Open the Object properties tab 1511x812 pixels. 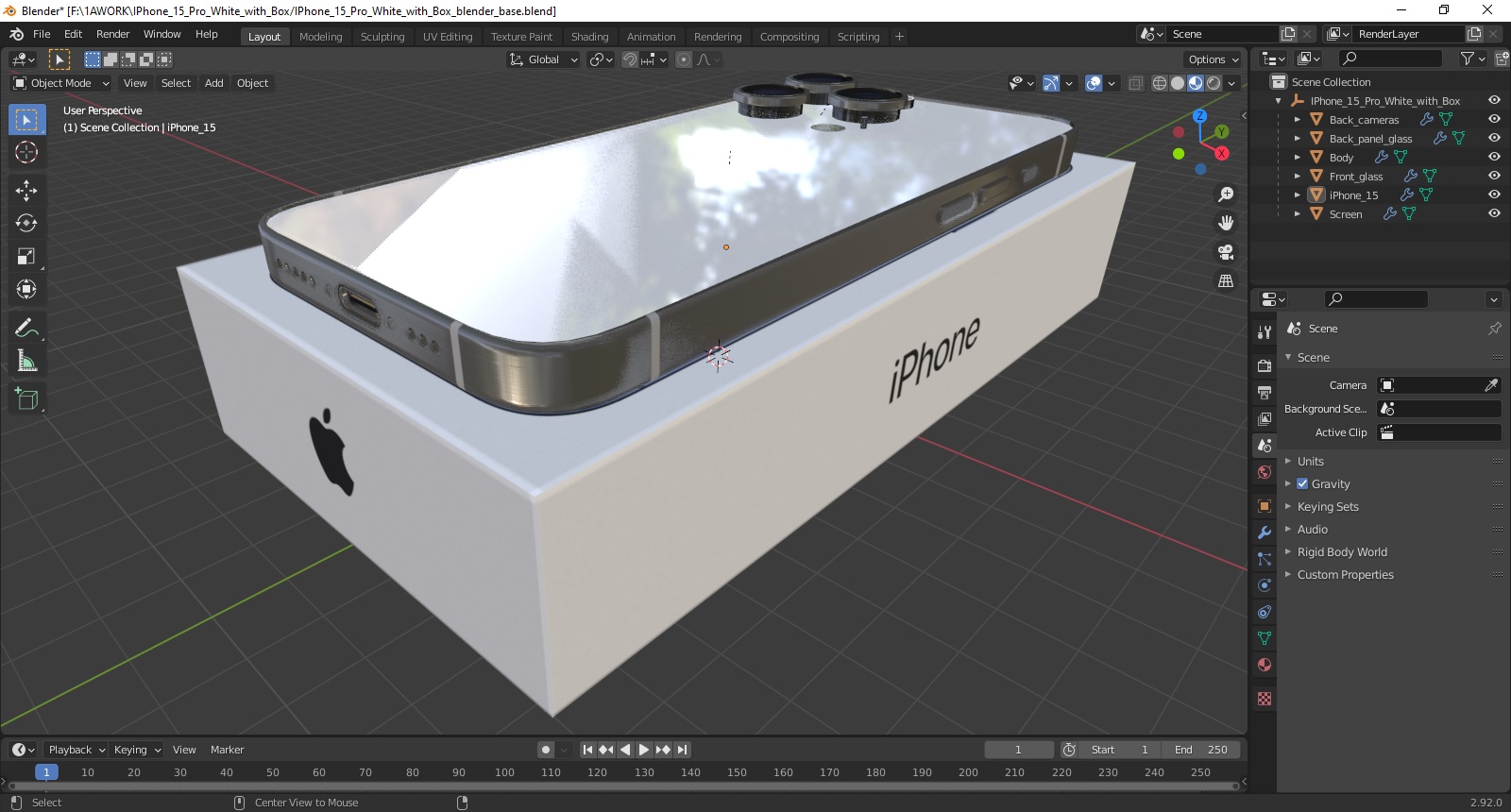pos(1265,506)
